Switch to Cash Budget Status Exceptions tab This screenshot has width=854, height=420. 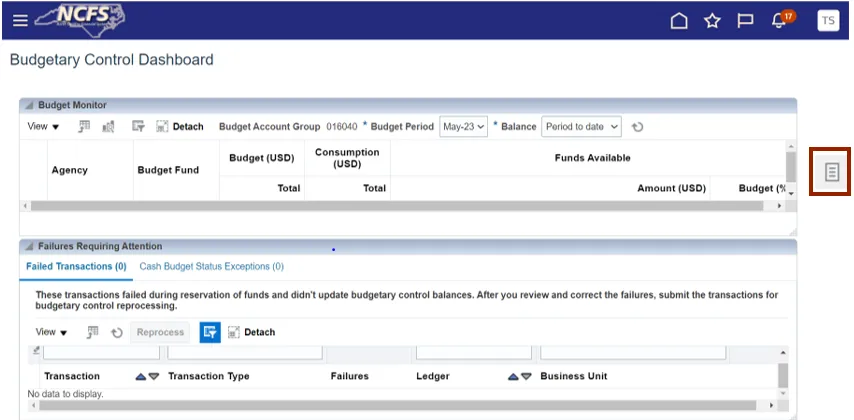211,267
